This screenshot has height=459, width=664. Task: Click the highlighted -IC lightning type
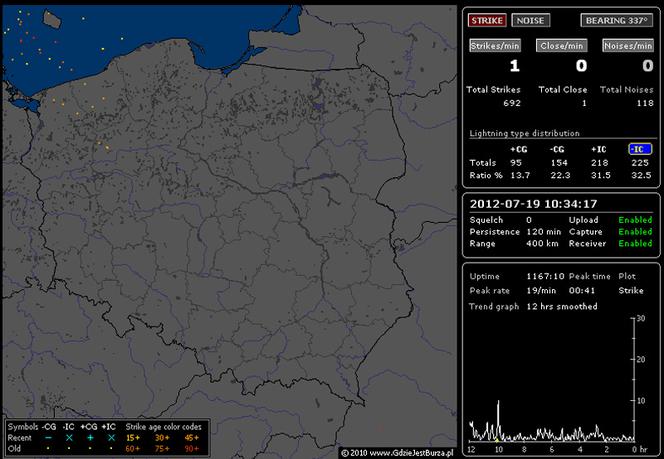click(640, 149)
